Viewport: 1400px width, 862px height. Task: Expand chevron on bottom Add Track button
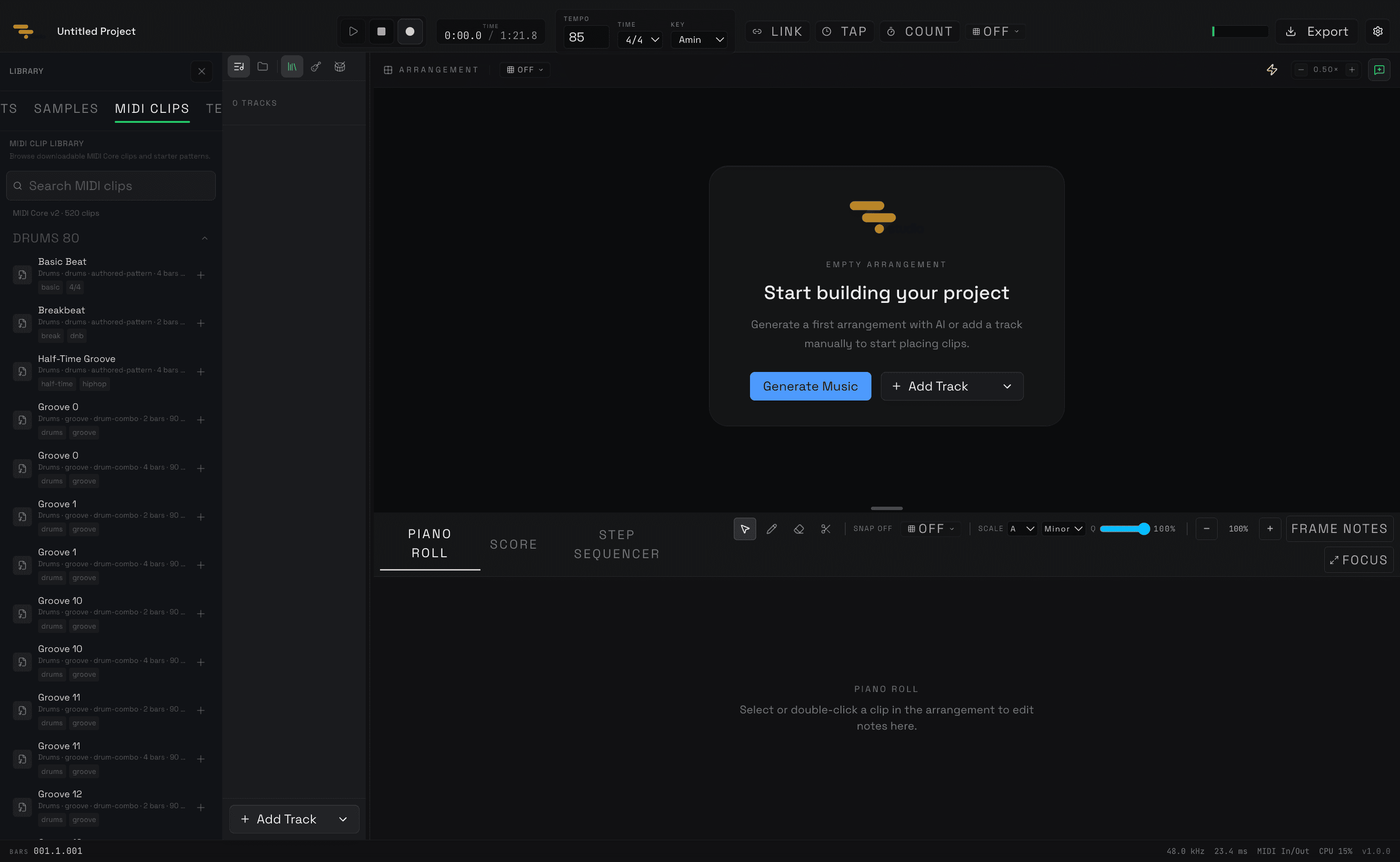(x=342, y=819)
